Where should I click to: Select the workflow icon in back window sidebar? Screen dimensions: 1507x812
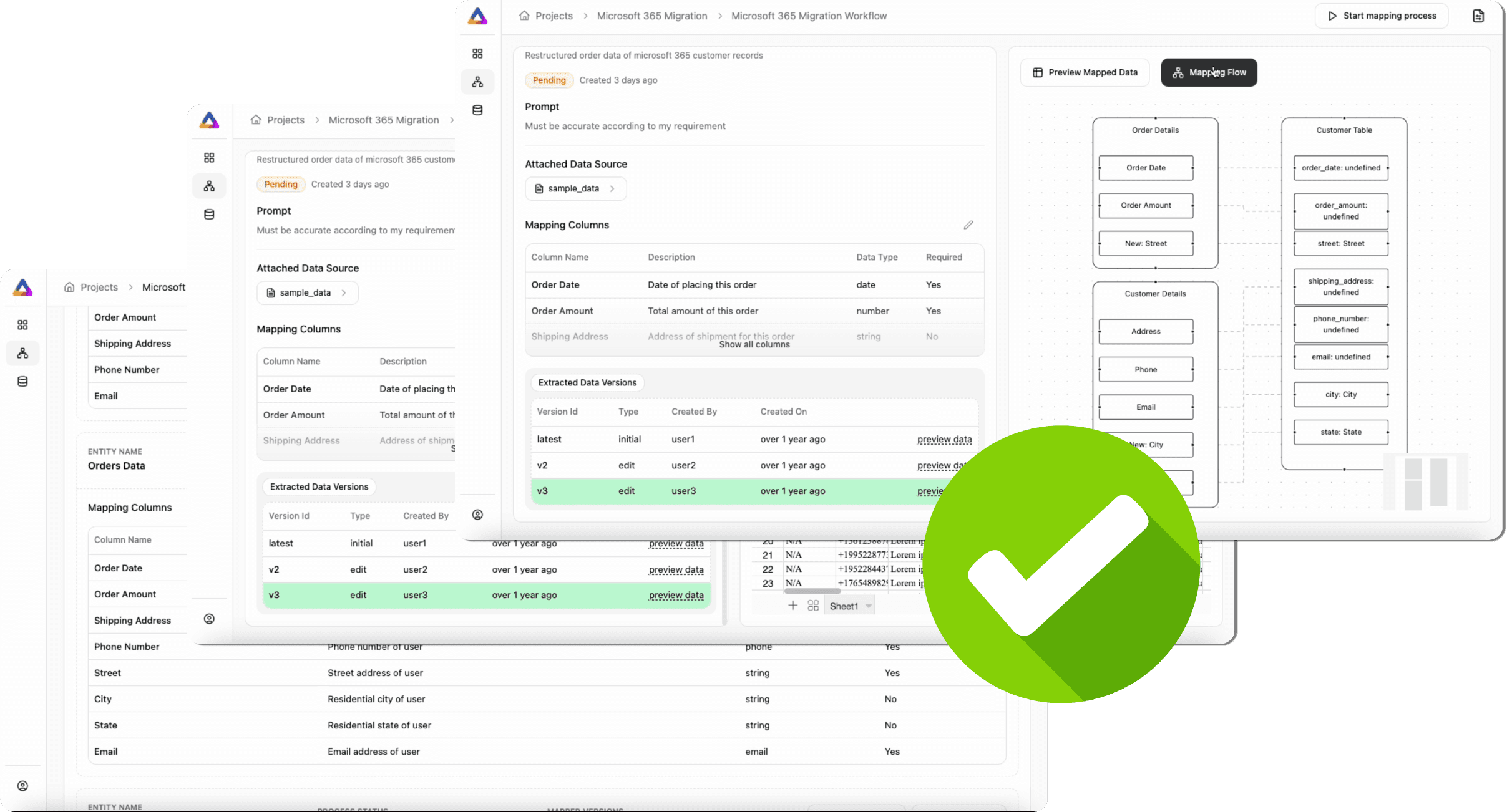coord(22,353)
